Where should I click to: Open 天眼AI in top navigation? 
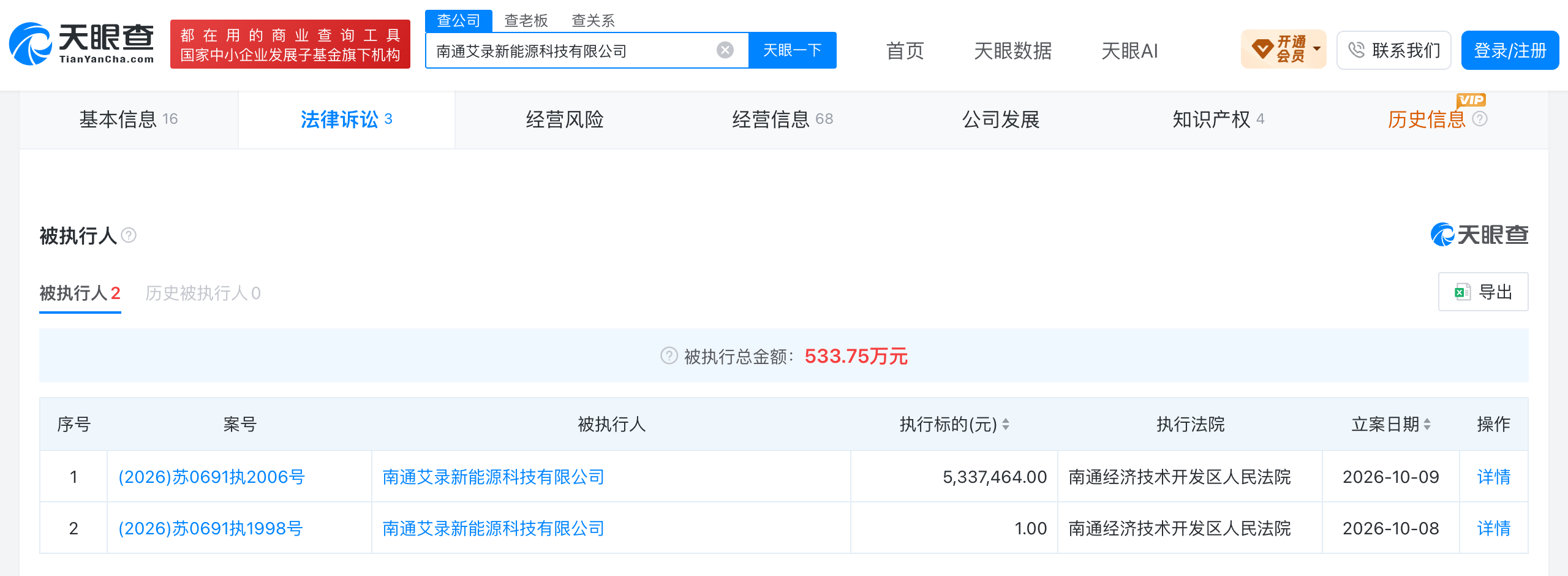(1130, 51)
